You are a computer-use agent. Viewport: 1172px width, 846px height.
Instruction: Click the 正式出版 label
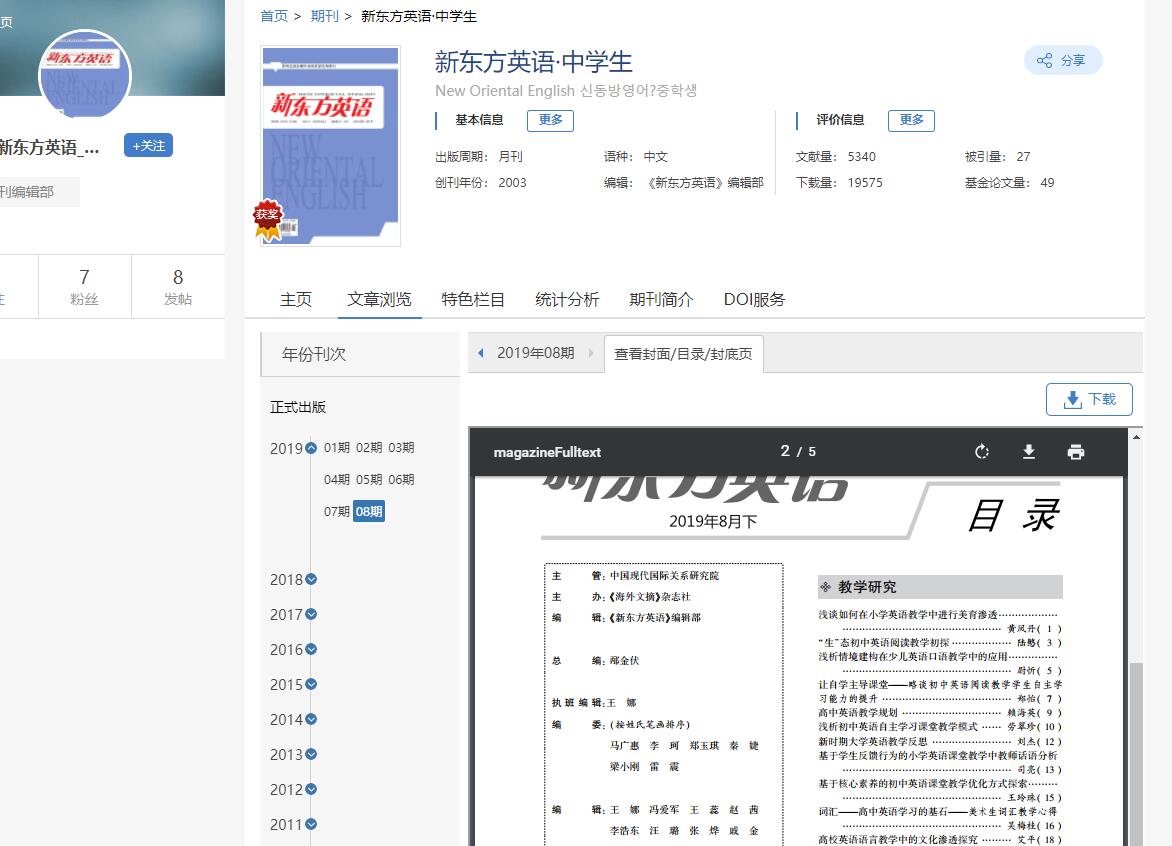(297, 407)
